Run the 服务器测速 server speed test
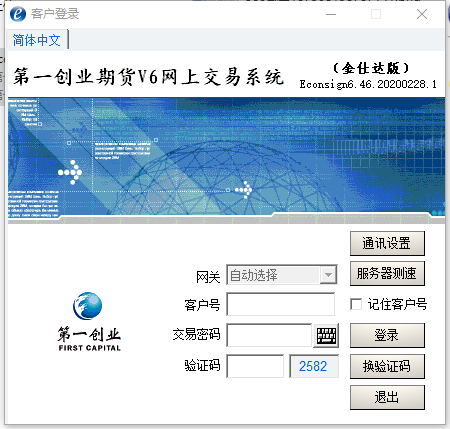Viewport: 450px width, 429px height. (387, 274)
